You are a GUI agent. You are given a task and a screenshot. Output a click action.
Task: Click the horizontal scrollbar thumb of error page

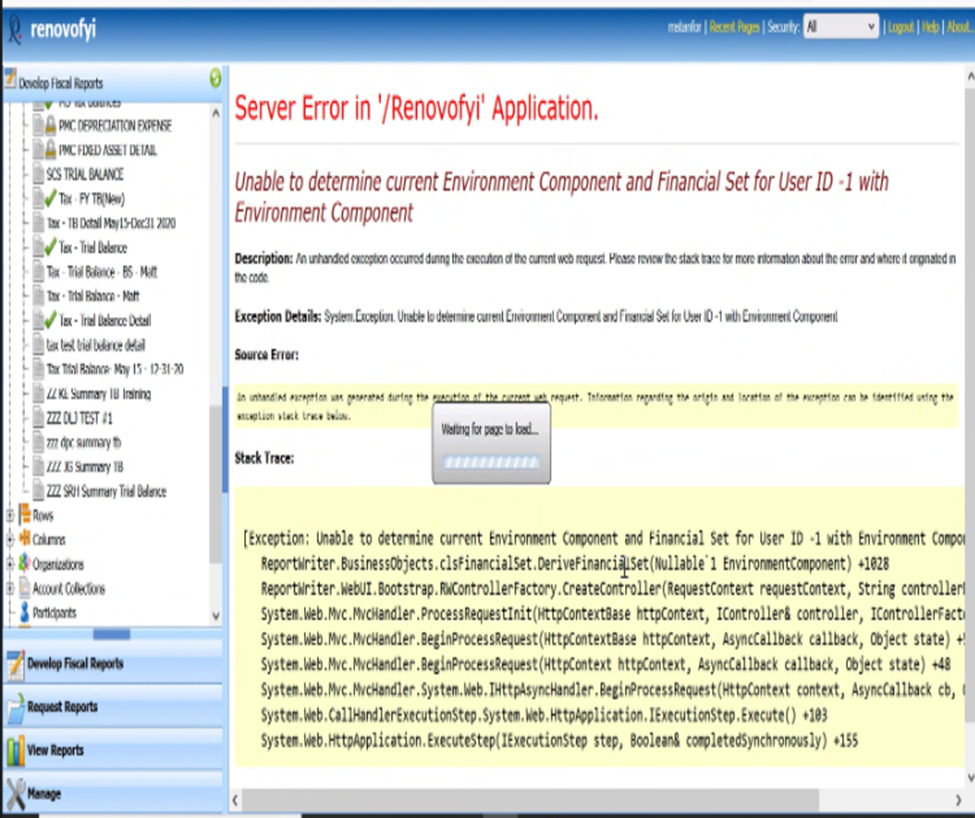[530, 799]
